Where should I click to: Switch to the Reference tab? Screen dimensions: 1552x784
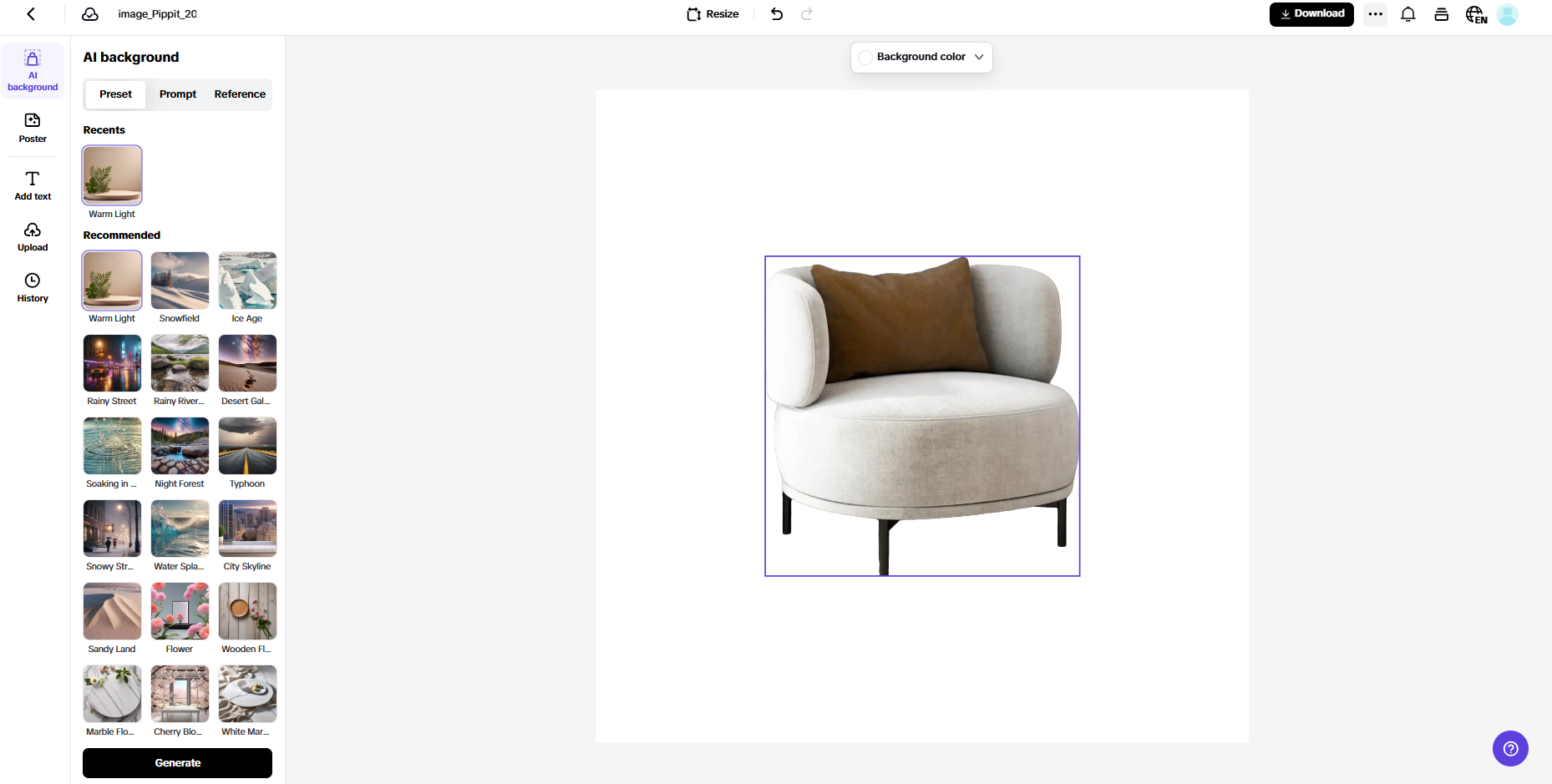240,94
